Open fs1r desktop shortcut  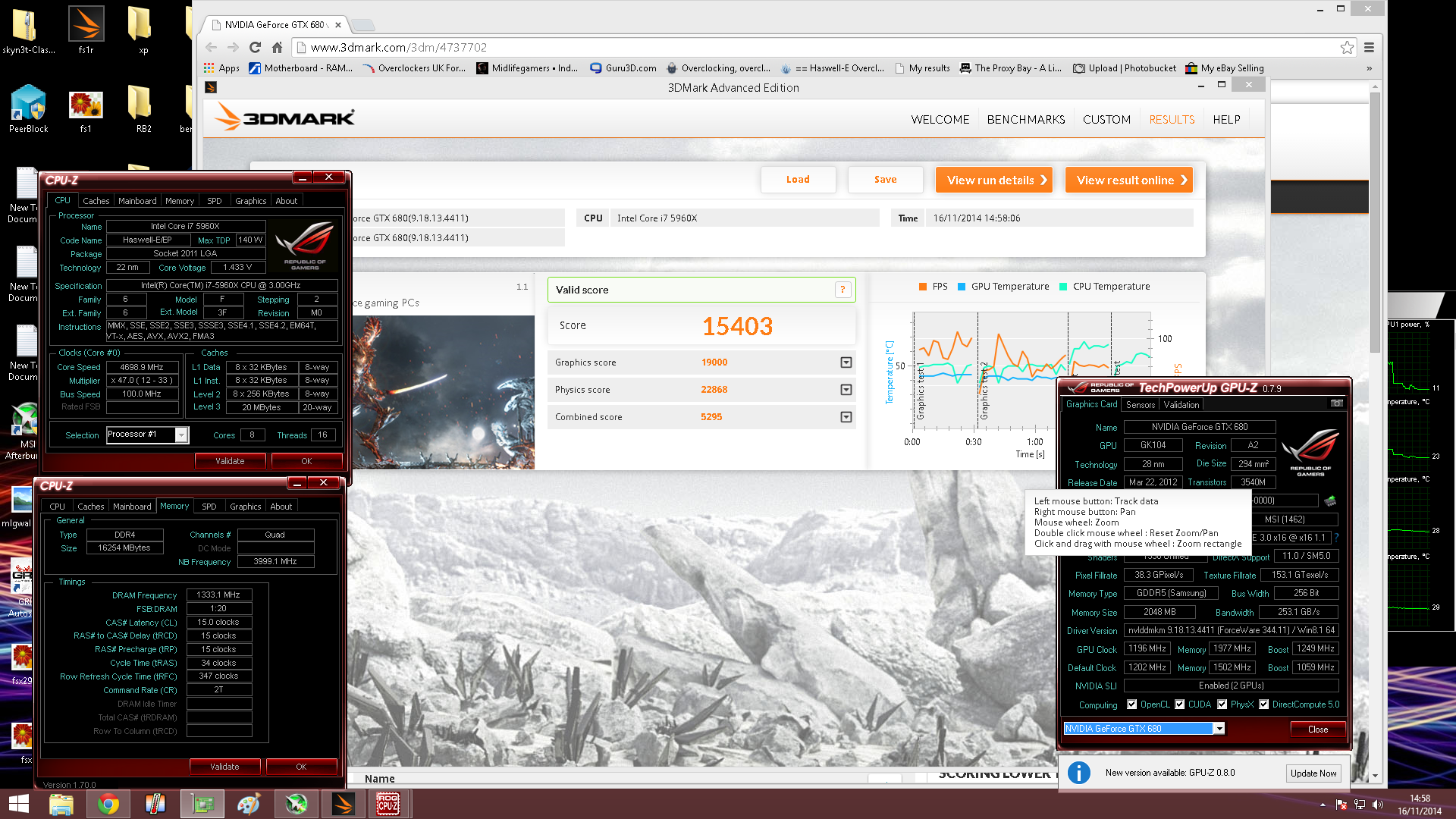click(x=86, y=30)
